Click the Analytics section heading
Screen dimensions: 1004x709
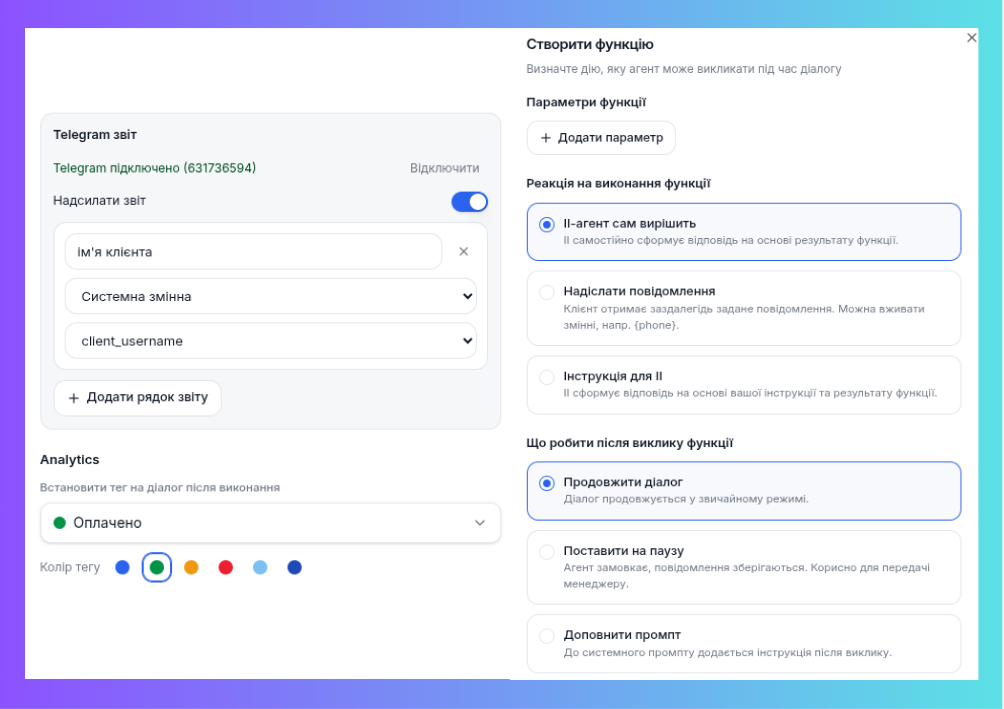(x=70, y=460)
